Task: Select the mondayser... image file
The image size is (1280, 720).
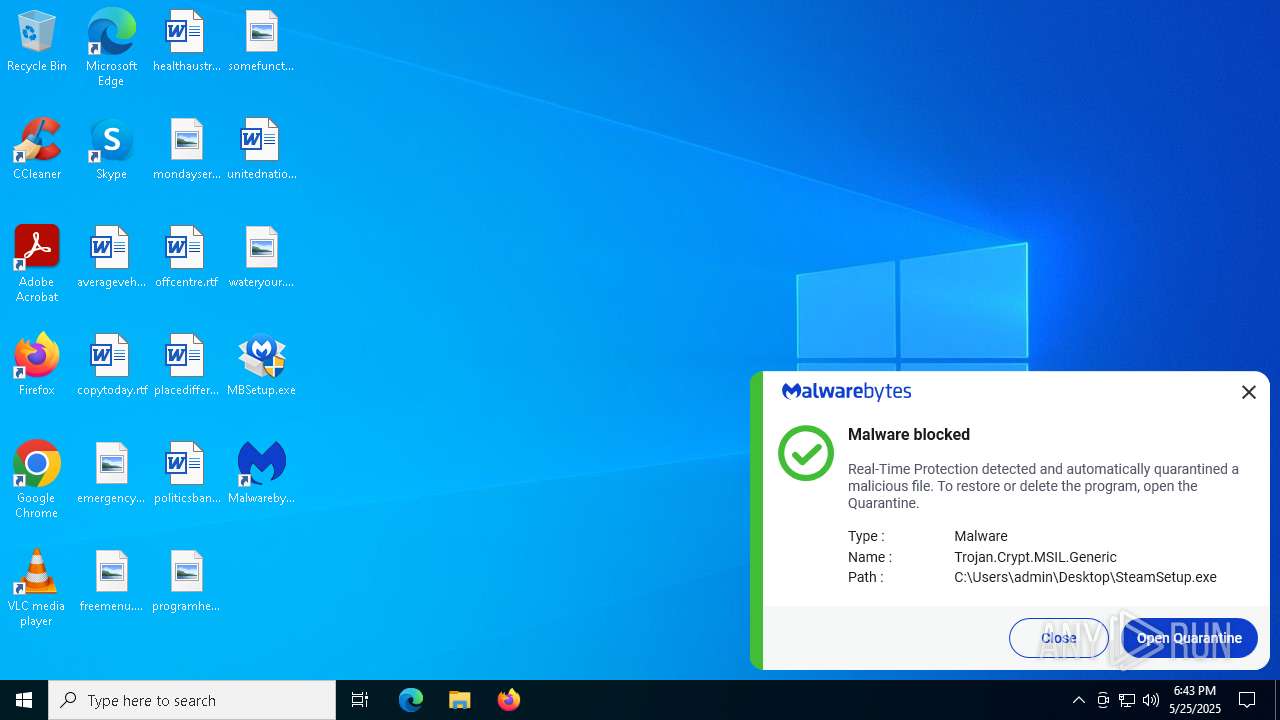Action: (186, 150)
